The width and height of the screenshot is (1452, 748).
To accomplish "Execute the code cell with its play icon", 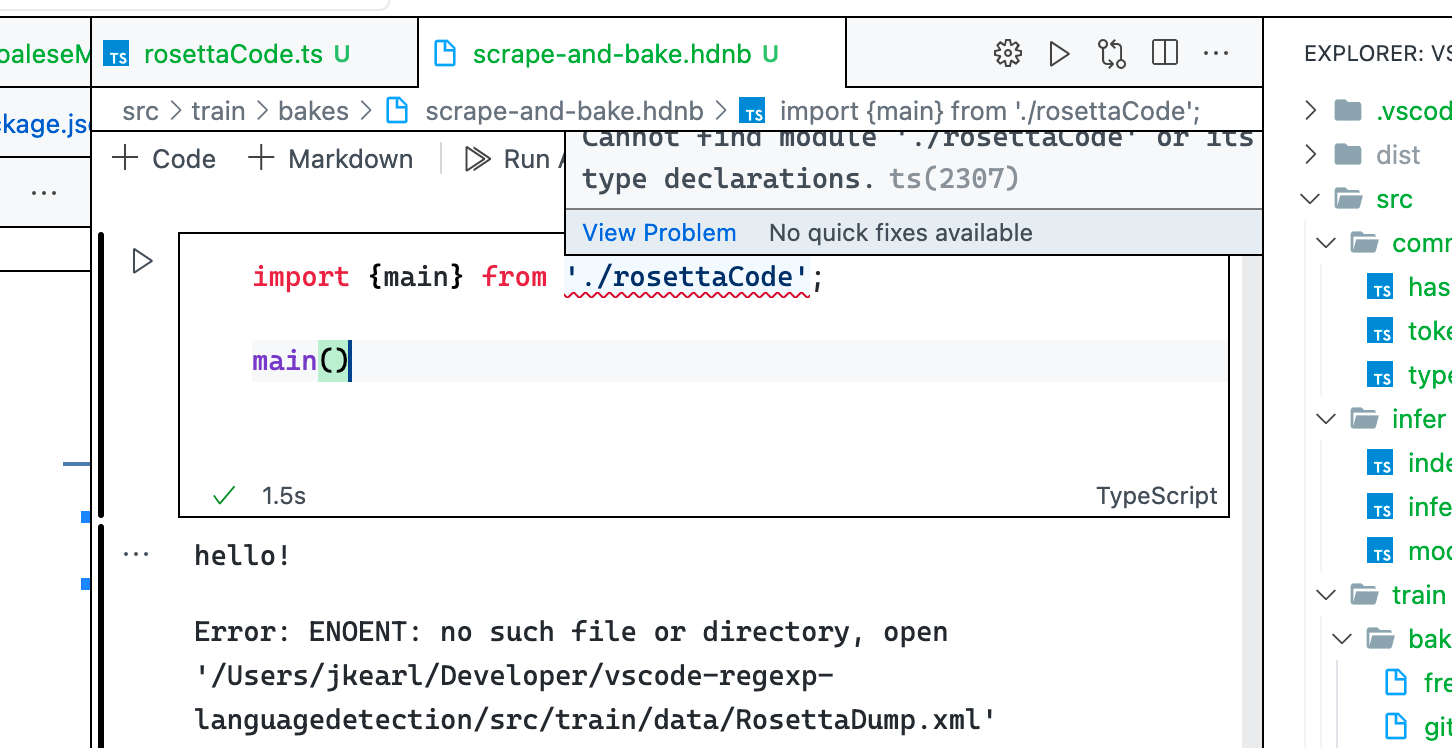I will coord(142,260).
